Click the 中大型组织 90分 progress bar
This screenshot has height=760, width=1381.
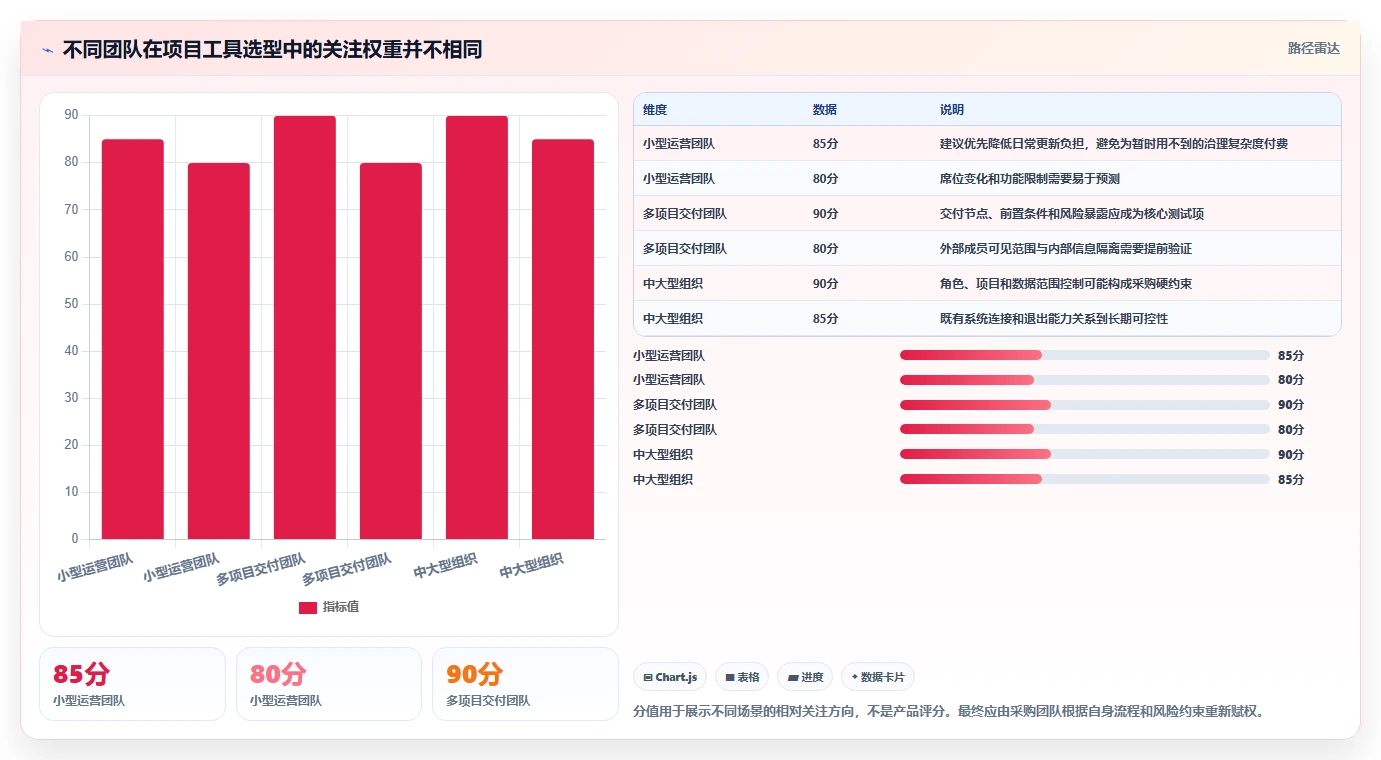tap(1085, 454)
